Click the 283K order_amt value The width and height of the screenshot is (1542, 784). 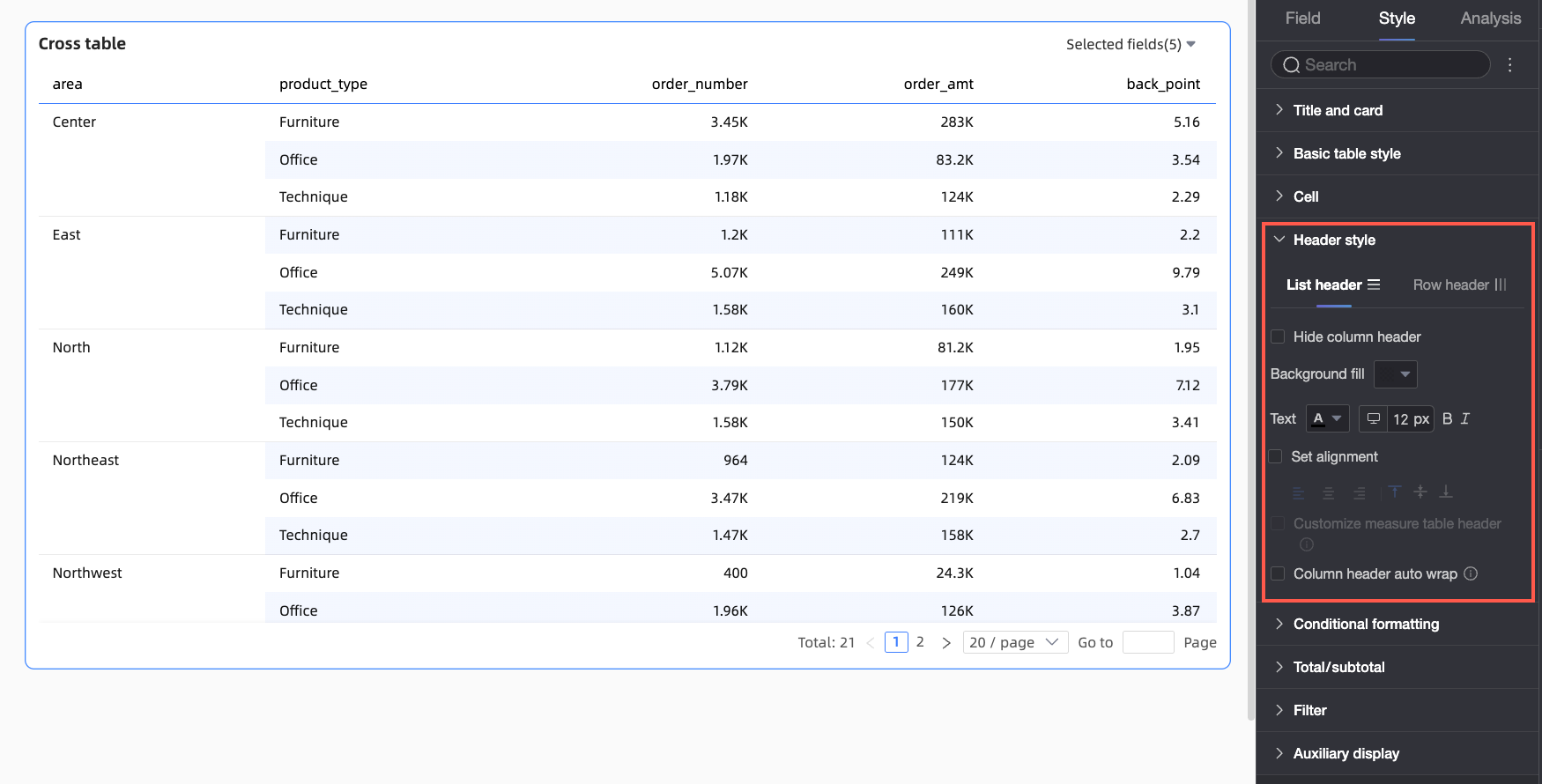pyautogui.click(x=957, y=122)
